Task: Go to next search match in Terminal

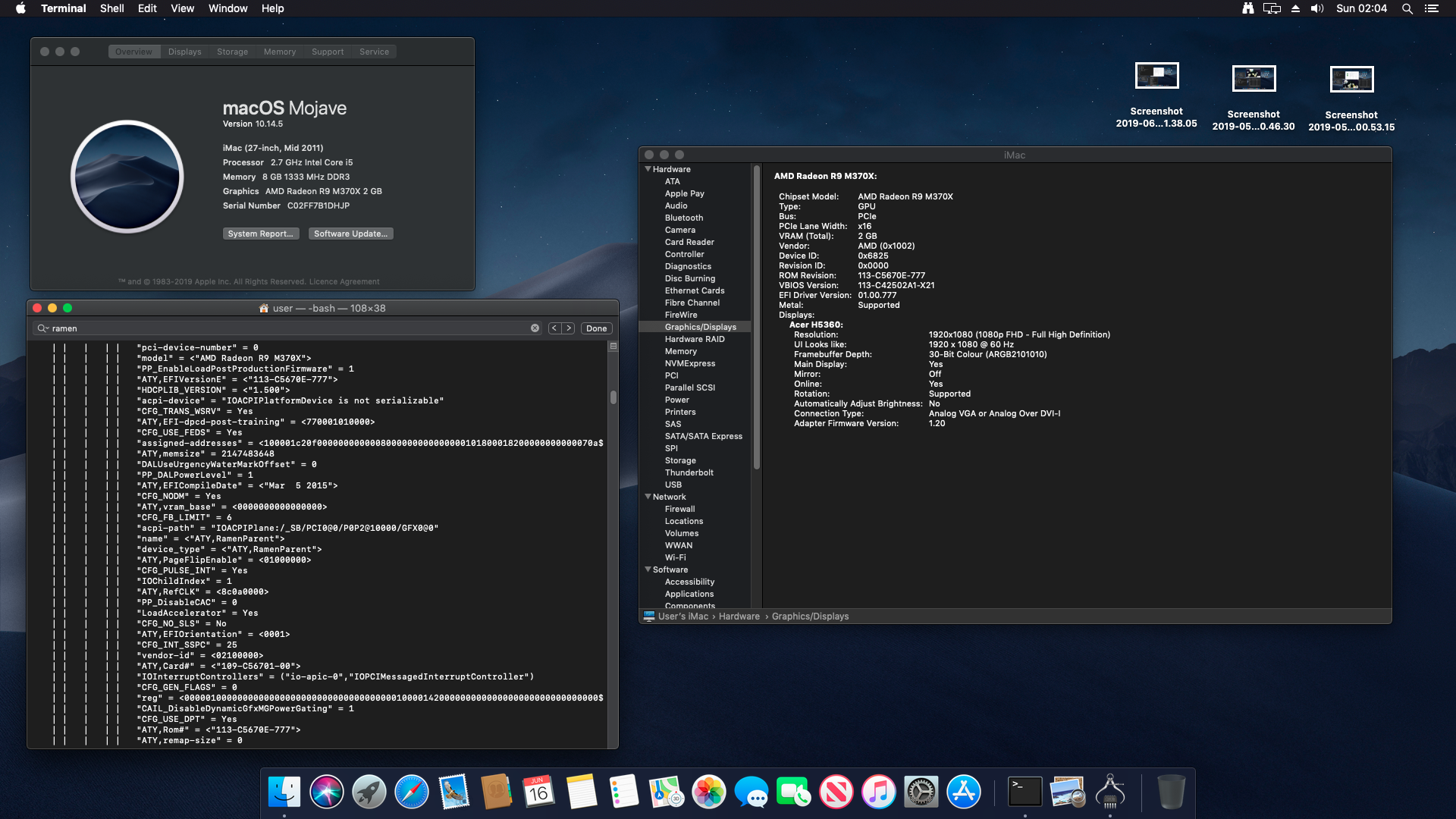Action: tap(569, 328)
